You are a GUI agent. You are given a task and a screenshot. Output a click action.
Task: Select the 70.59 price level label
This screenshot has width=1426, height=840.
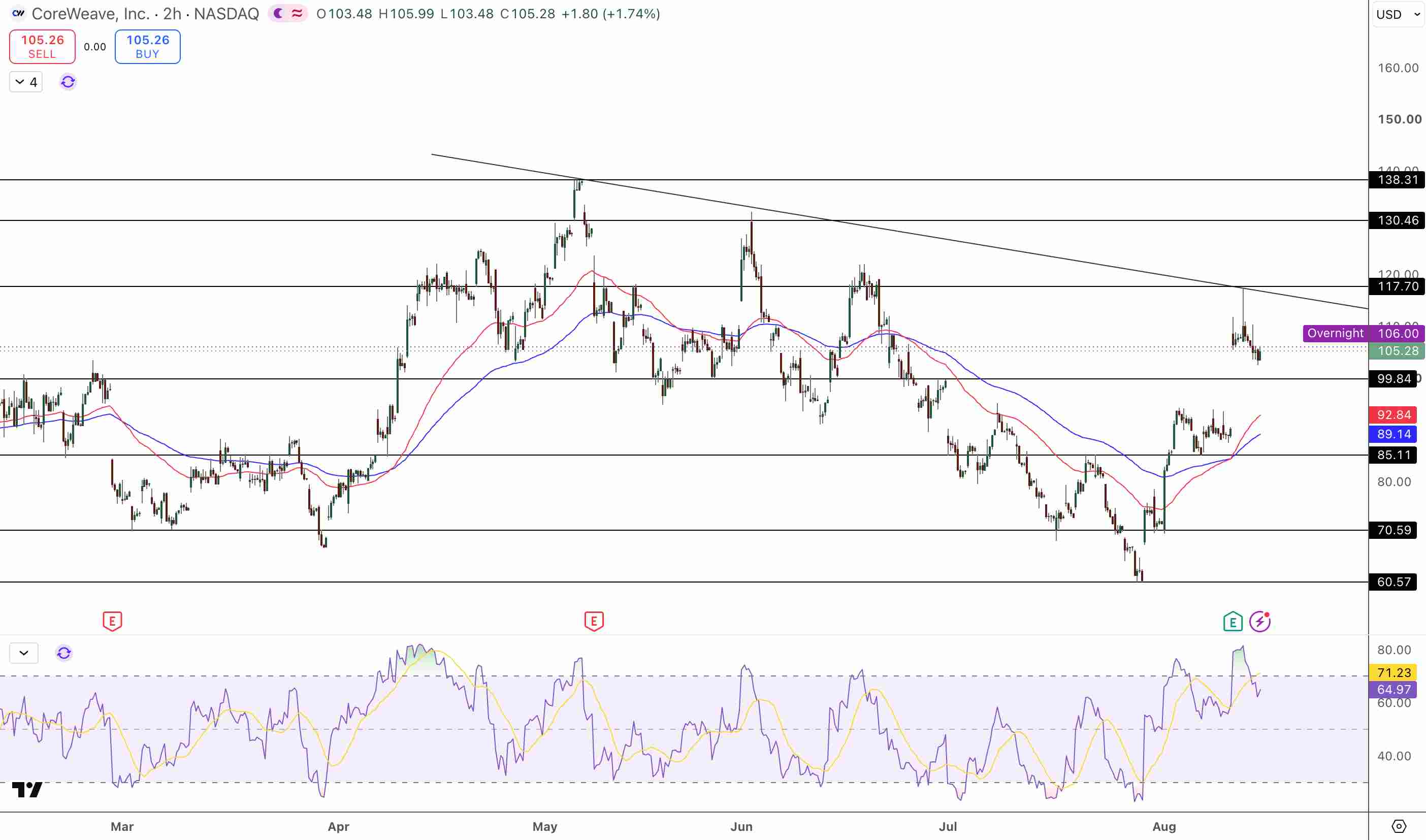pyautogui.click(x=1392, y=530)
